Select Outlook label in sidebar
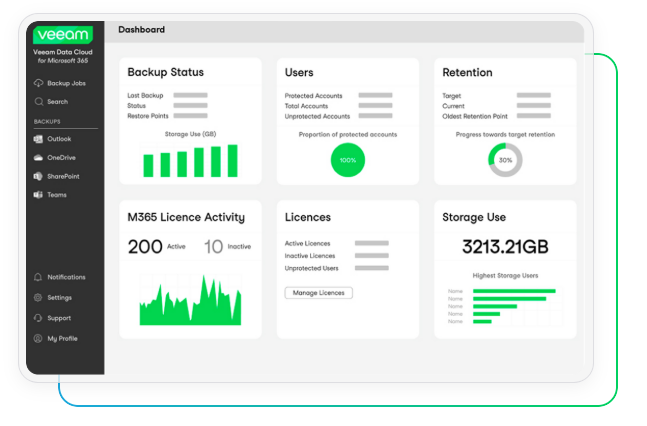Screen dimensions: 647x426 [x=59, y=139]
